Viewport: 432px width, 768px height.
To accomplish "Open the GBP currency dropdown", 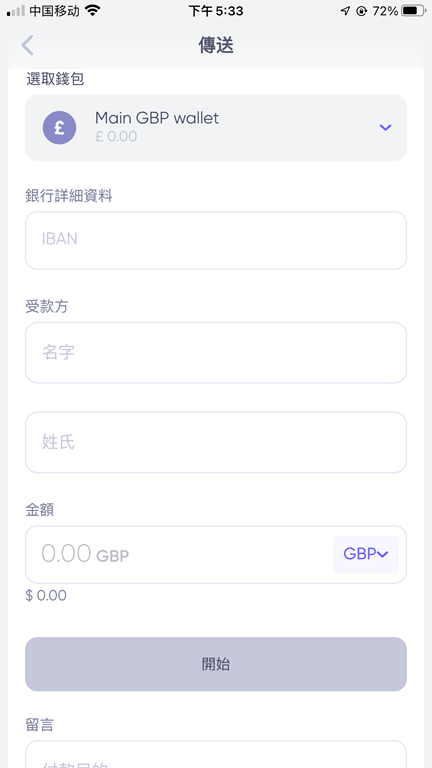I will point(365,554).
